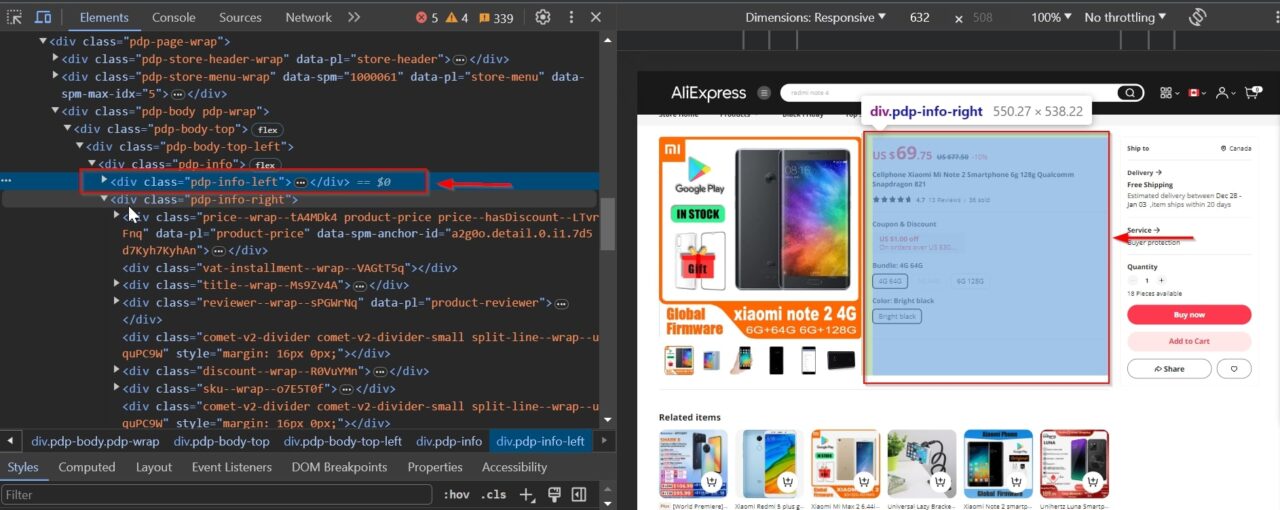The image size is (1280, 510).
Task: Open the 100% zoom dropdown
Action: tap(1051, 17)
